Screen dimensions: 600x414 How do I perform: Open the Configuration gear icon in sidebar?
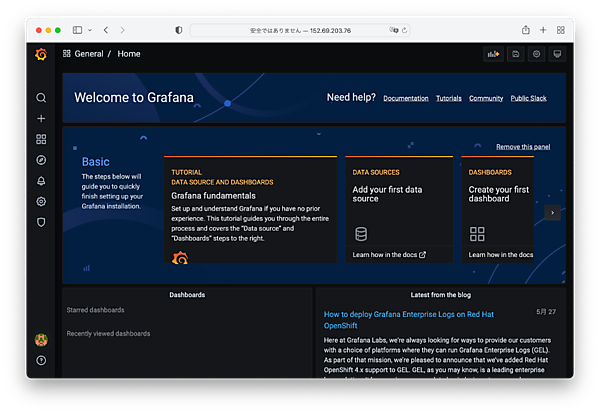click(41, 201)
